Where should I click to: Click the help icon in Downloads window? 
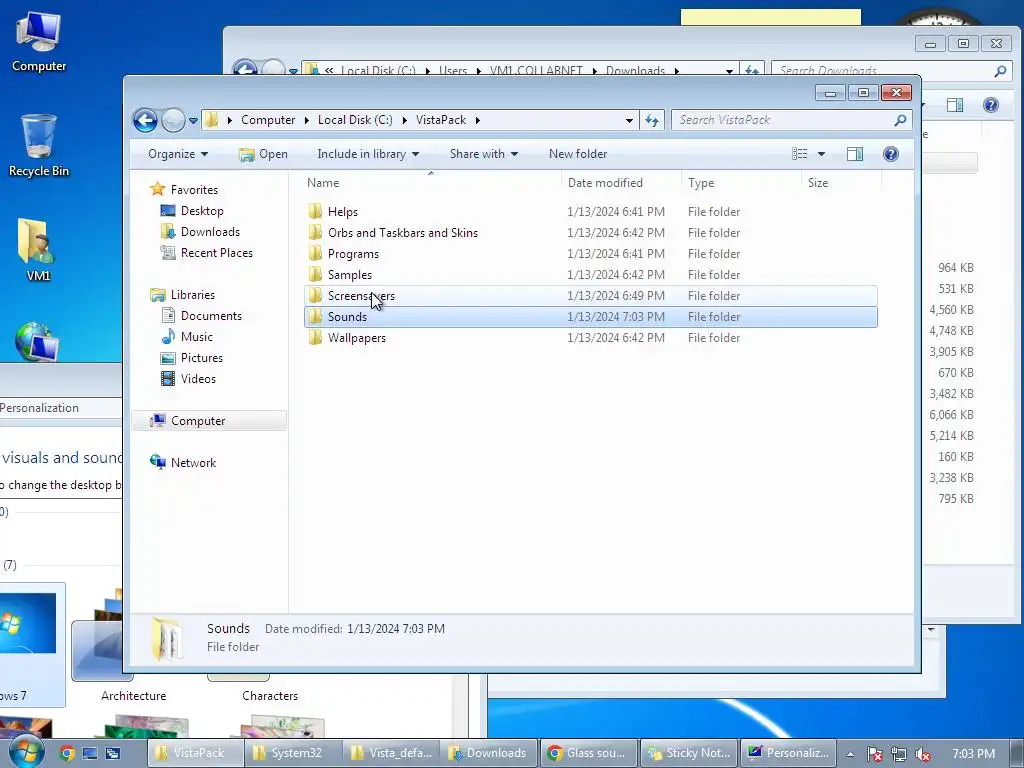point(991,104)
